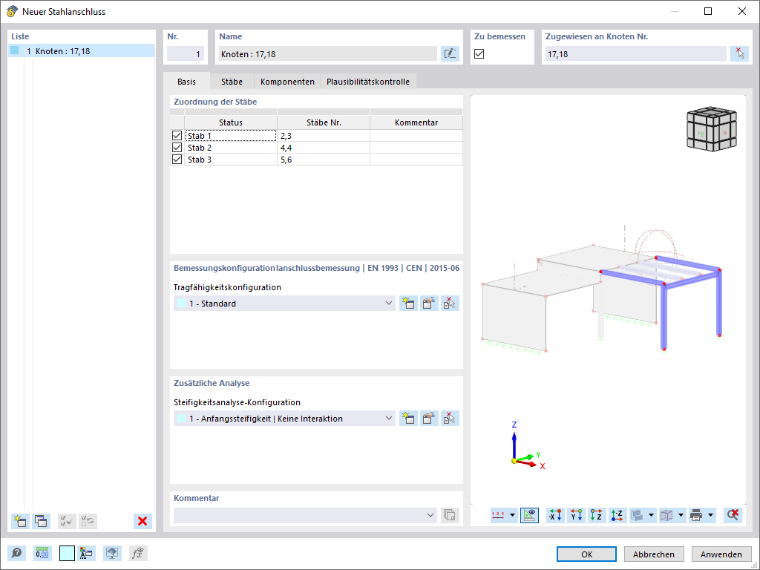Screen dimensions: 760x570
Task: Click the transparent box icon in the preview toolbar
Action: (x=667, y=515)
